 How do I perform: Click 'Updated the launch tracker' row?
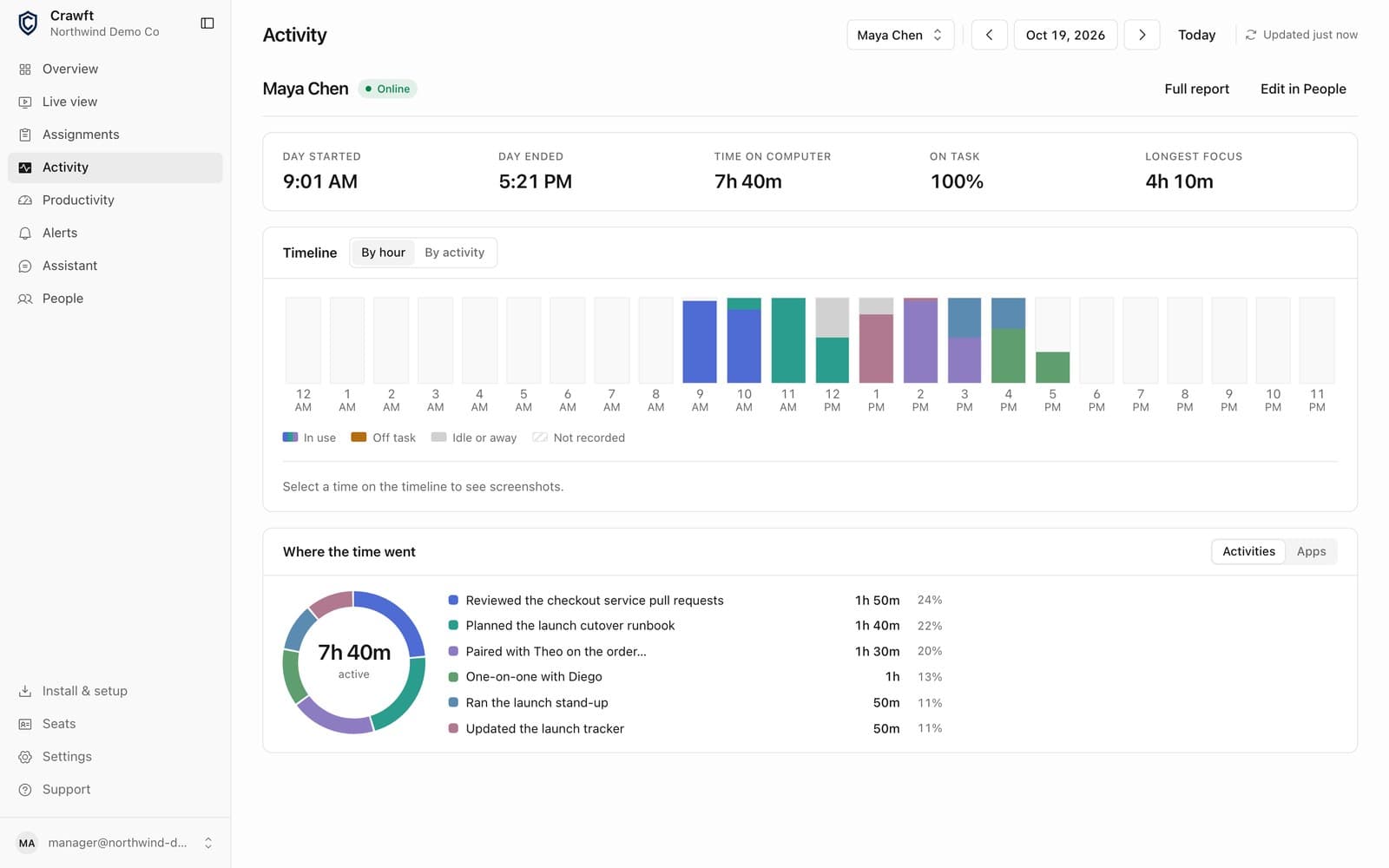[695, 729]
